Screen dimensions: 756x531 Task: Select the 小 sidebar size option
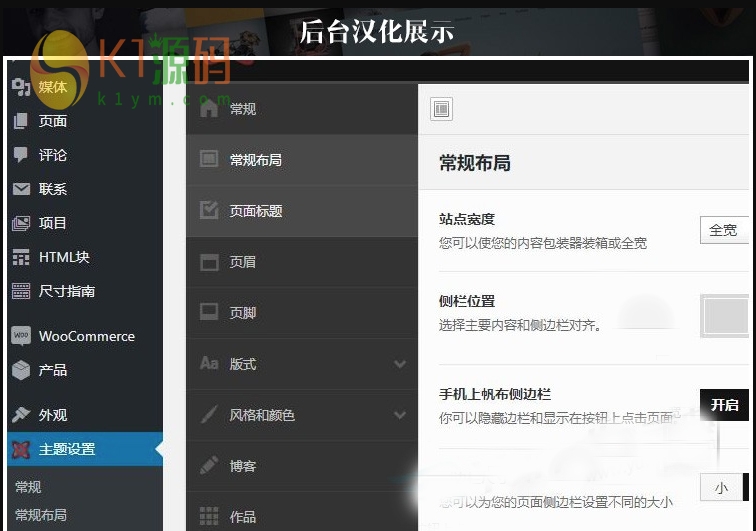pos(721,488)
